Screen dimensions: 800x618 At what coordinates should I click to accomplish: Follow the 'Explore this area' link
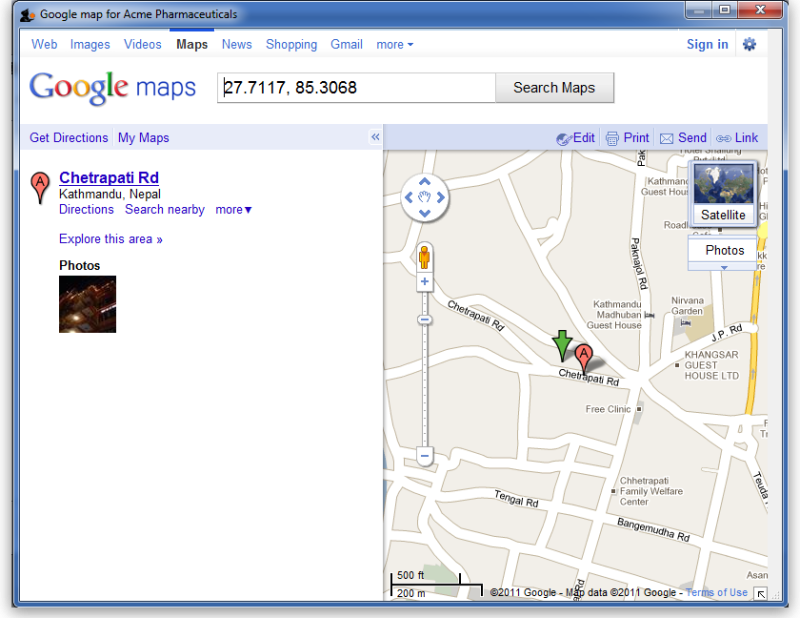coord(110,239)
